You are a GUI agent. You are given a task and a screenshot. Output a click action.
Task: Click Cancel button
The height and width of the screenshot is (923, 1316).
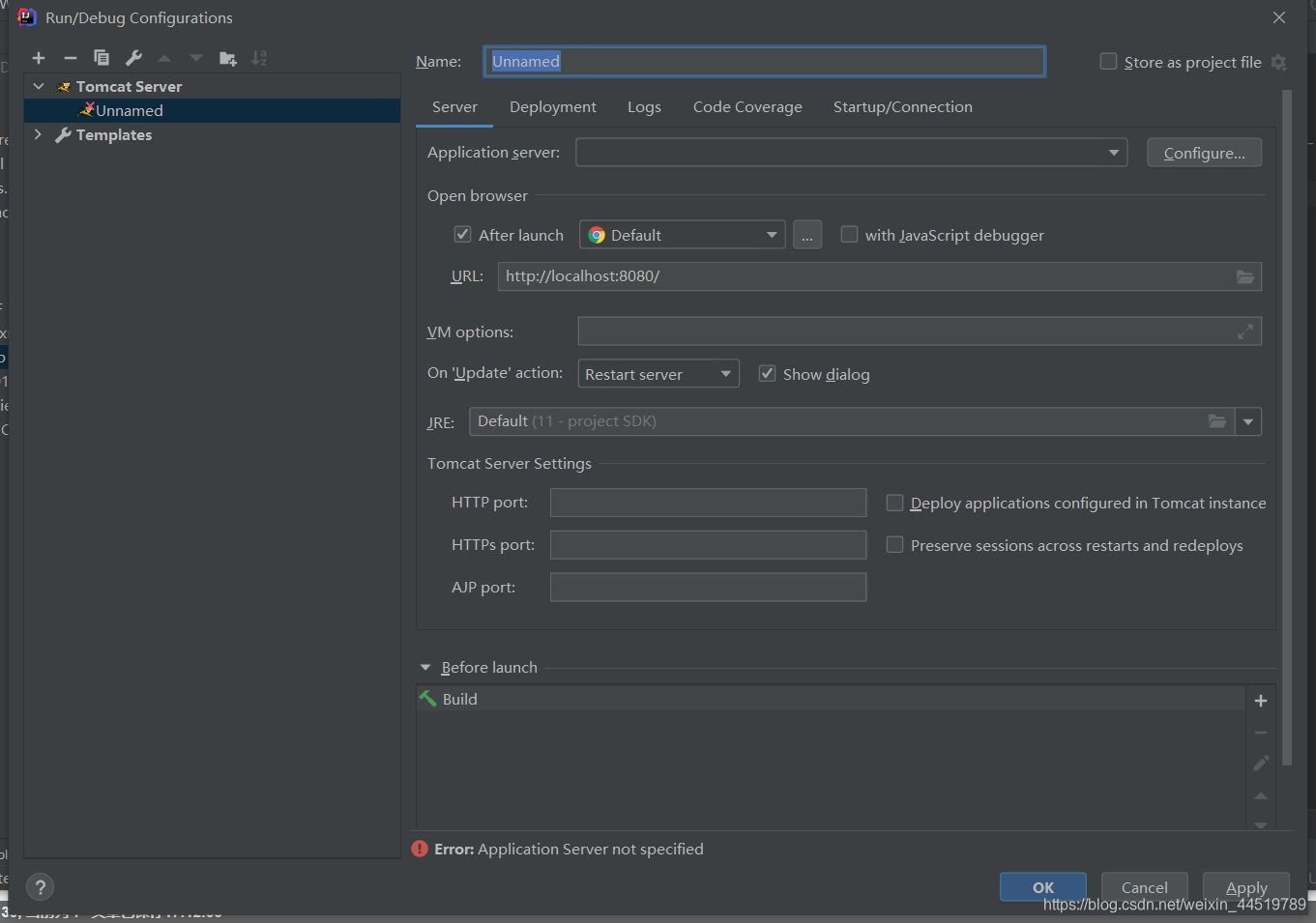[1145, 887]
